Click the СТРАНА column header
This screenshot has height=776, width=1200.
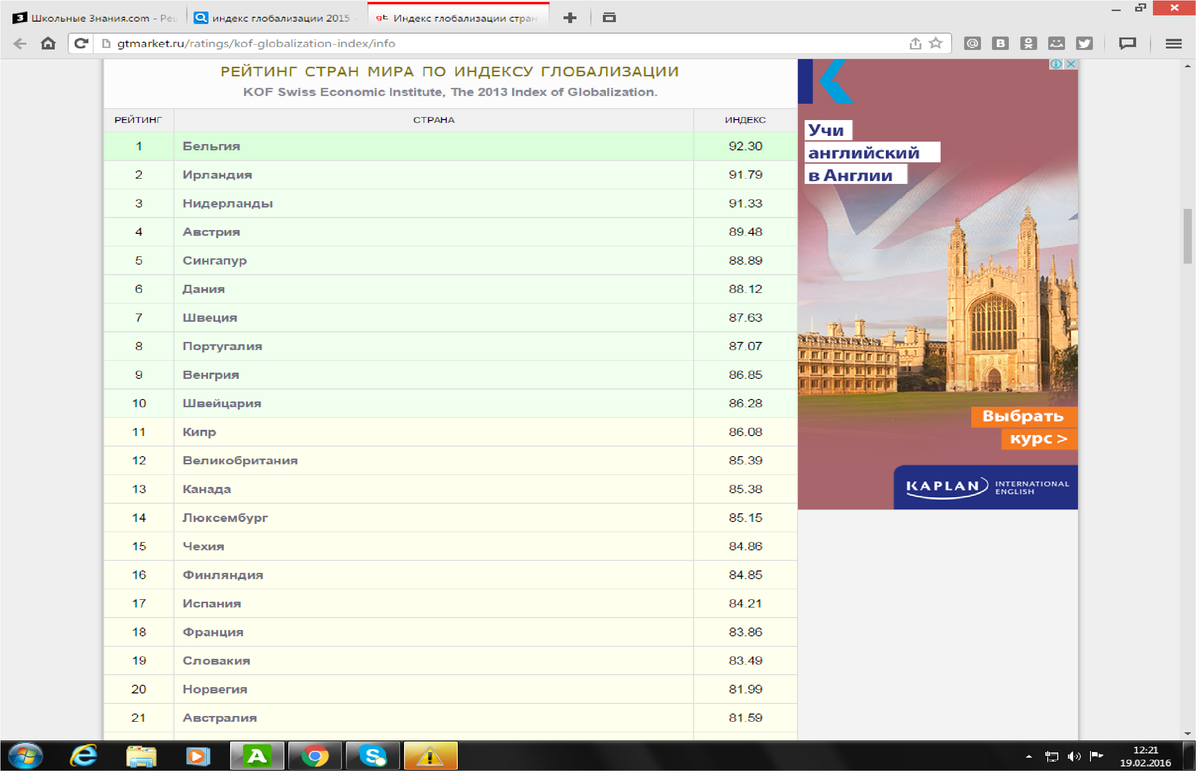point(433,120)
